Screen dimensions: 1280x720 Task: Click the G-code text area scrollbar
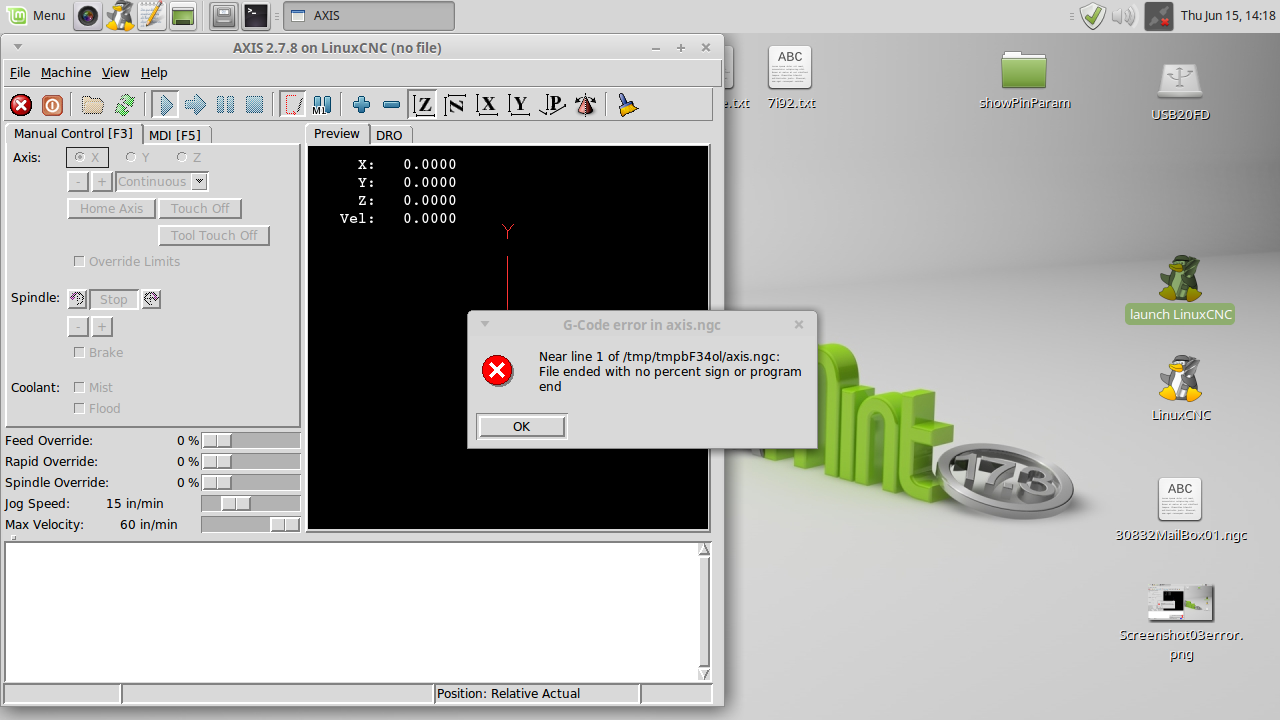pyautogui.click(x=705, y=611)
